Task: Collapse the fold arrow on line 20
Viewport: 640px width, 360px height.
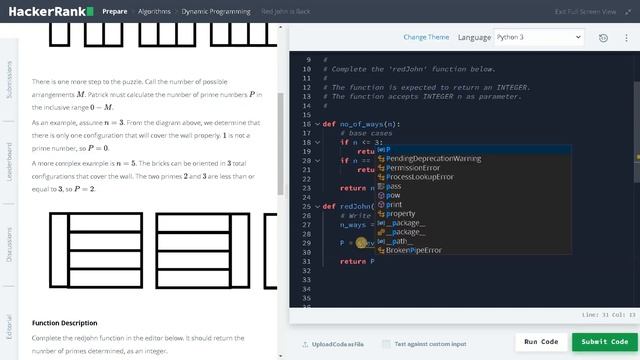Action: [317, 161]
